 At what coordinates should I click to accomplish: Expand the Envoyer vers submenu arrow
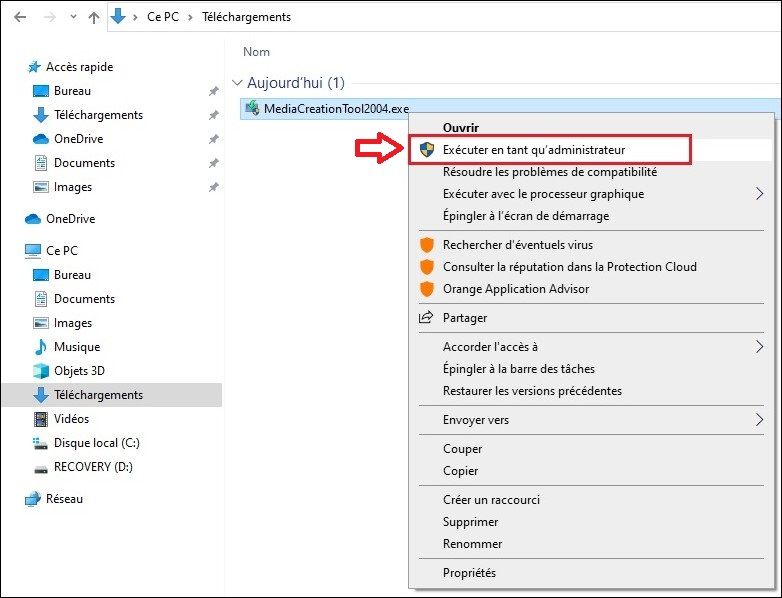coord(759,420)
